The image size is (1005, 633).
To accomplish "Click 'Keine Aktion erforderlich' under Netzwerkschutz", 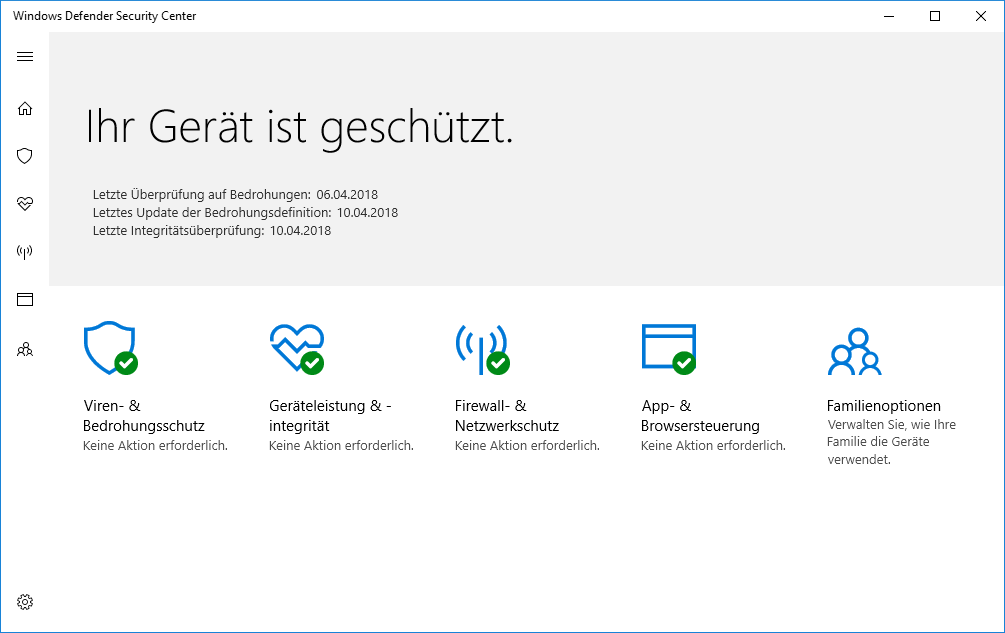I will tap(527, 445).
